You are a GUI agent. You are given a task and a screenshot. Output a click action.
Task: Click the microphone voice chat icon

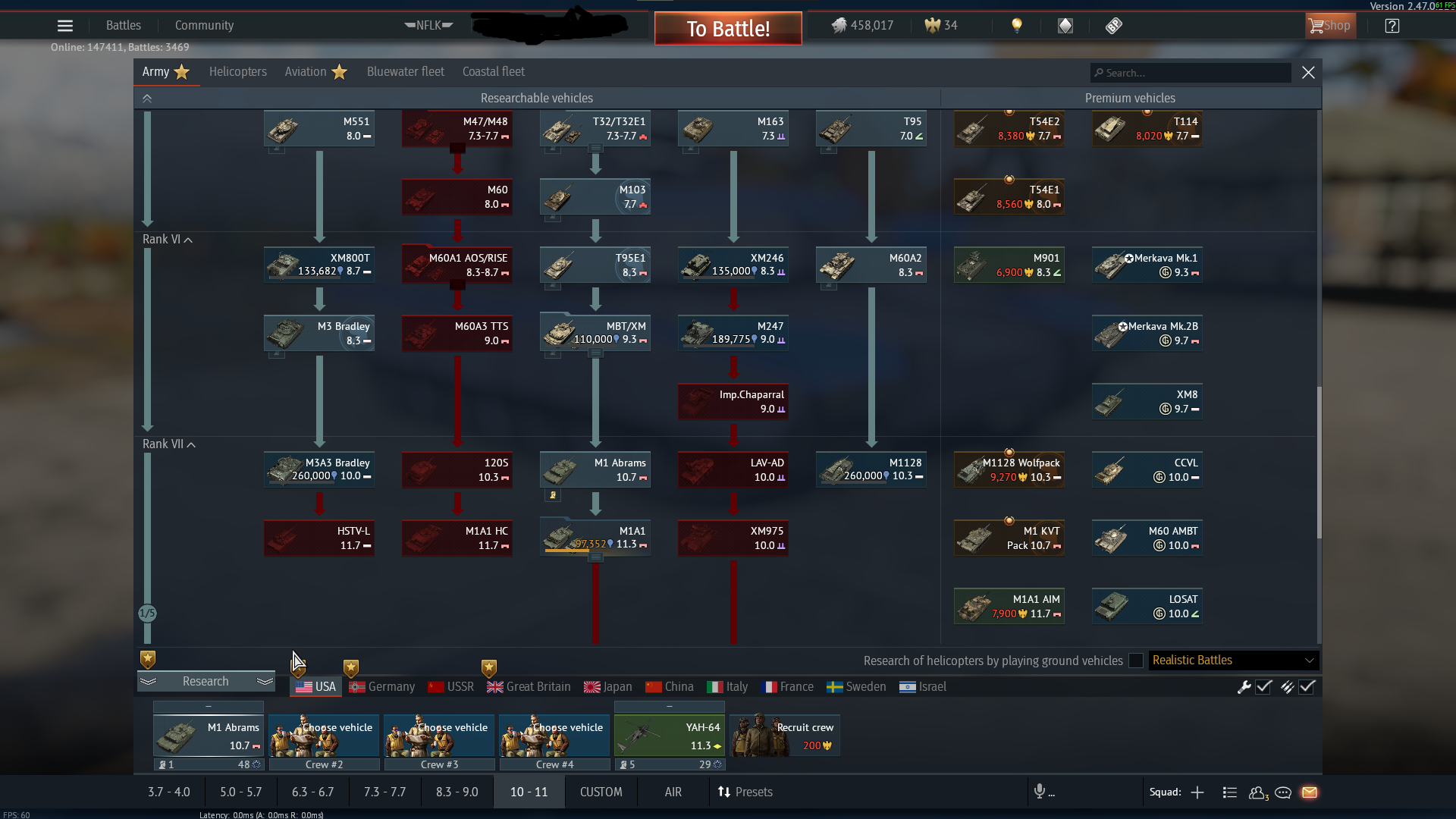click(x=1040, y=792)
